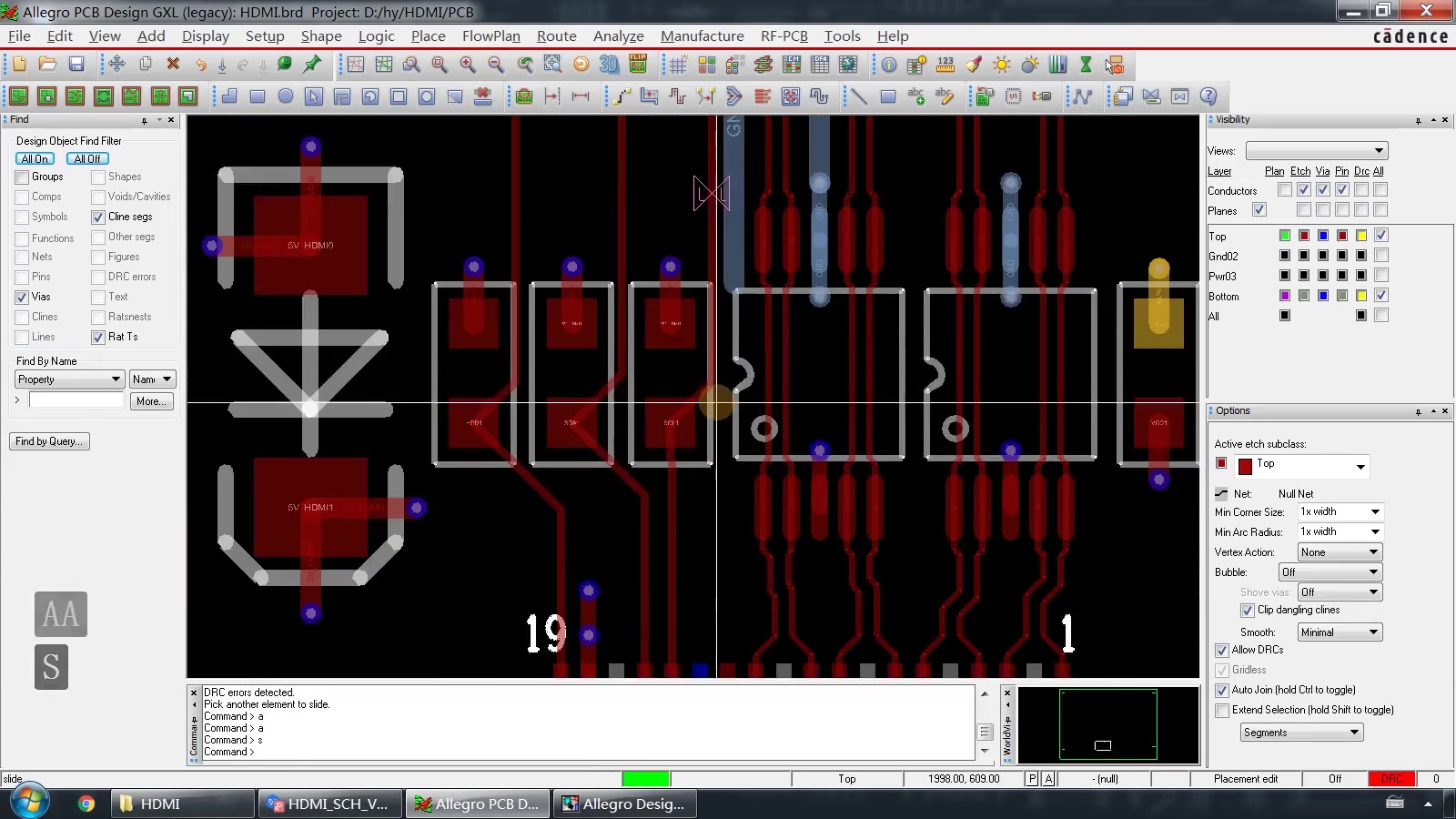Open the Min Arc Radius dropdown
1456x819 pixels.
[x=1340, y=531]
